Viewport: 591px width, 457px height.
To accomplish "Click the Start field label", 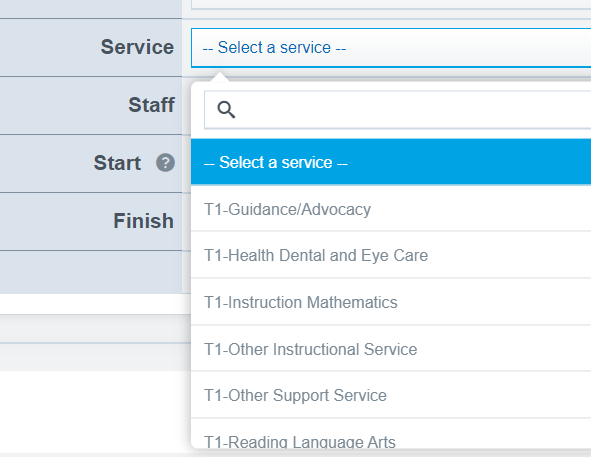I will click(x=117, y=163).
